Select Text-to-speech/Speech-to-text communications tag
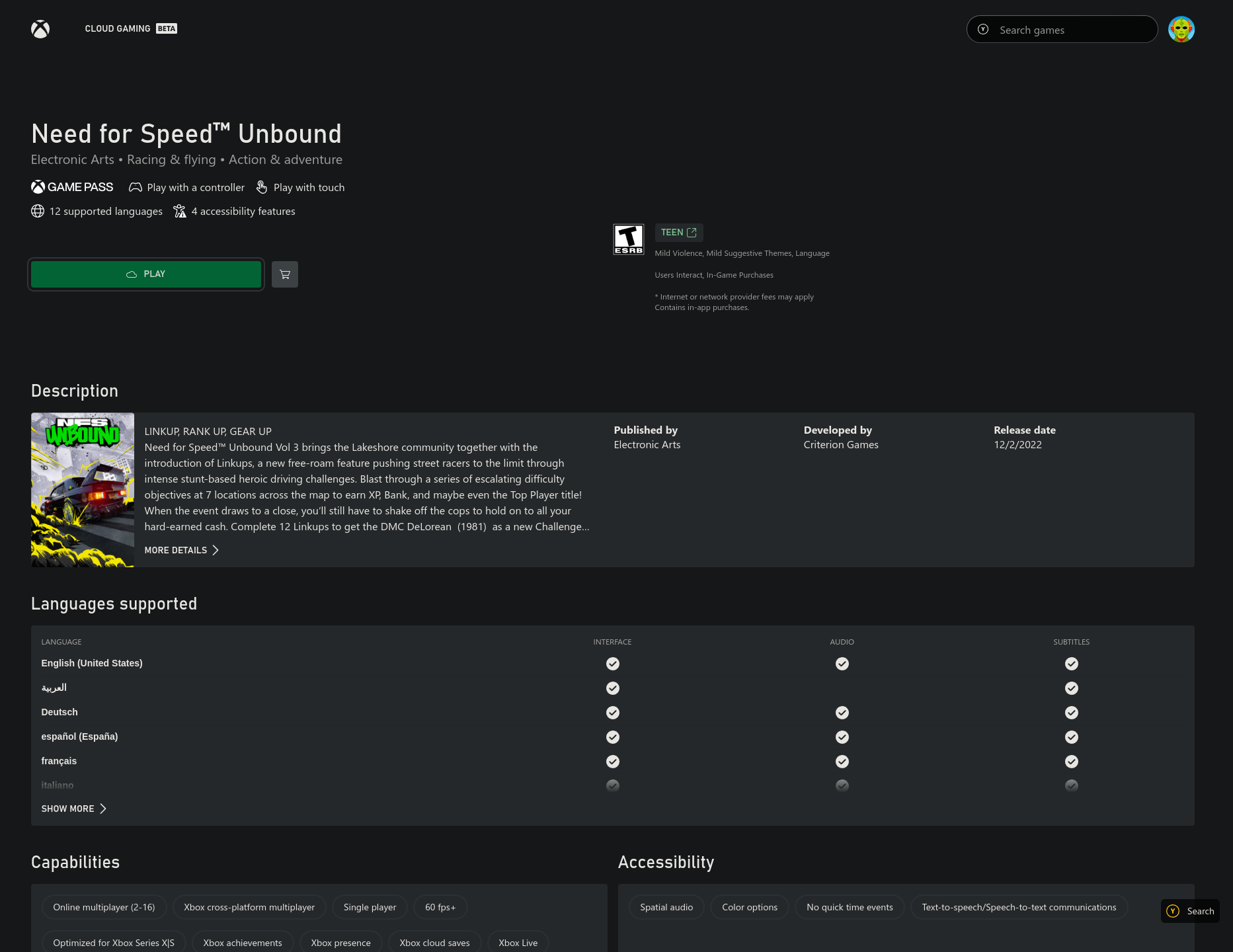This screenshot has width=1233, height=952. [1019, 907]
